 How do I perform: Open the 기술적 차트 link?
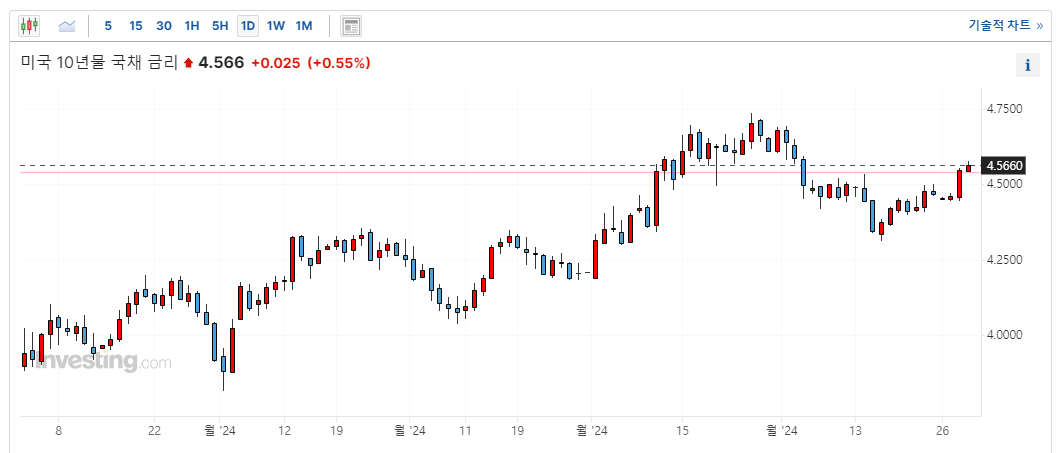(1006, 26)
